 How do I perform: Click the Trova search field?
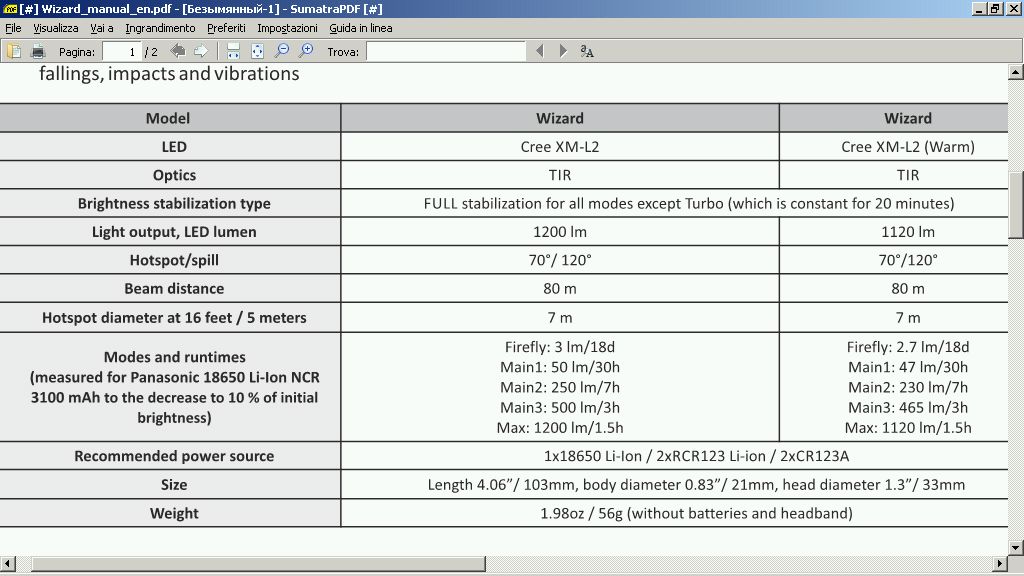click(446, 52)
